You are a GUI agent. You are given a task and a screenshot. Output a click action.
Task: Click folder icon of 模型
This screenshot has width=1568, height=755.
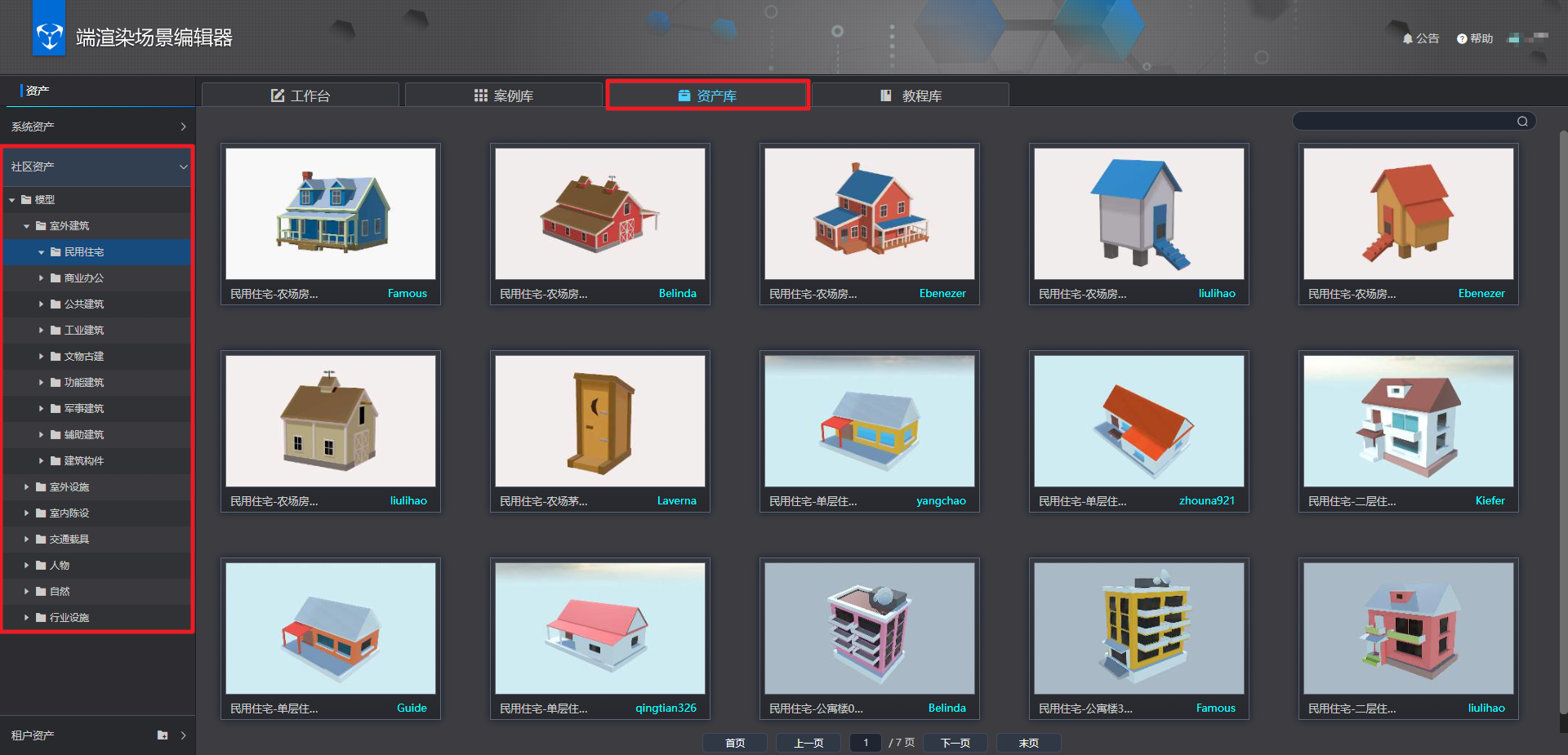point(26,200)
